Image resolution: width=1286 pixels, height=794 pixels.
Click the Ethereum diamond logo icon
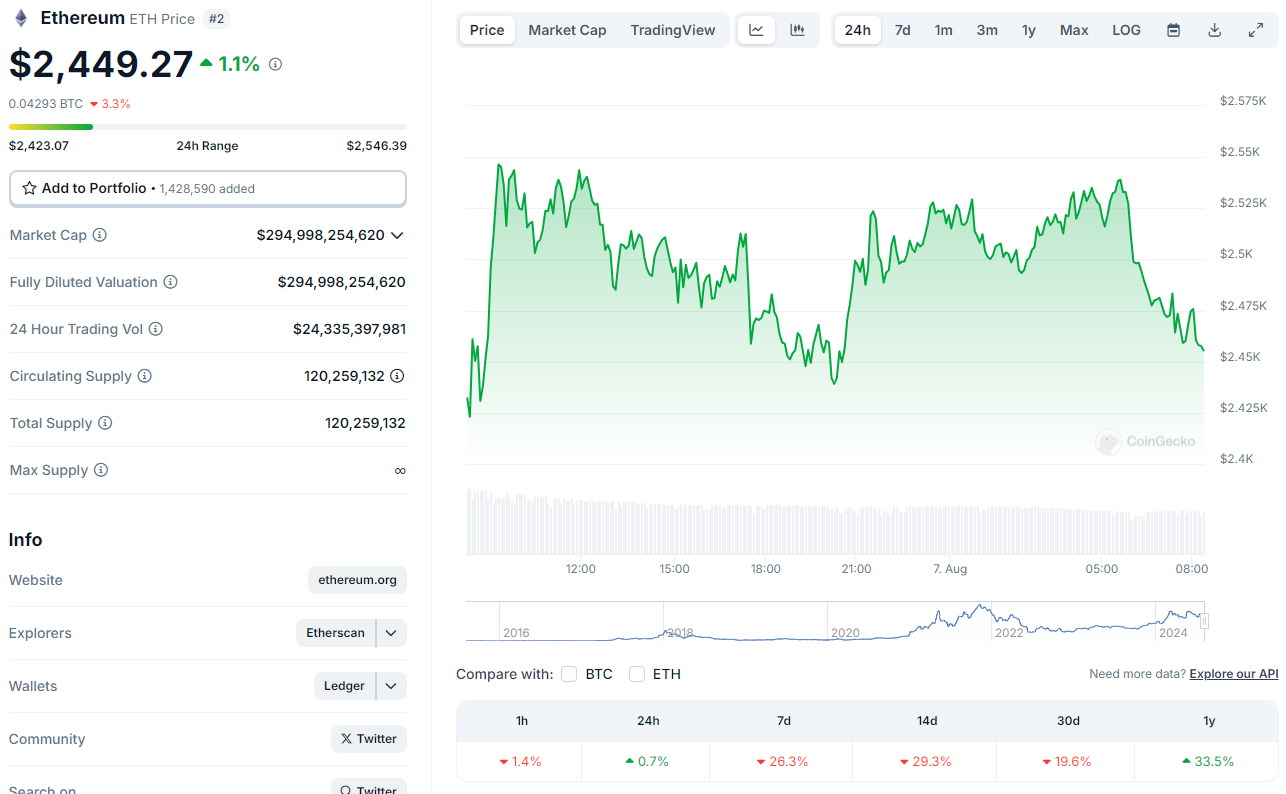point(21,18)
